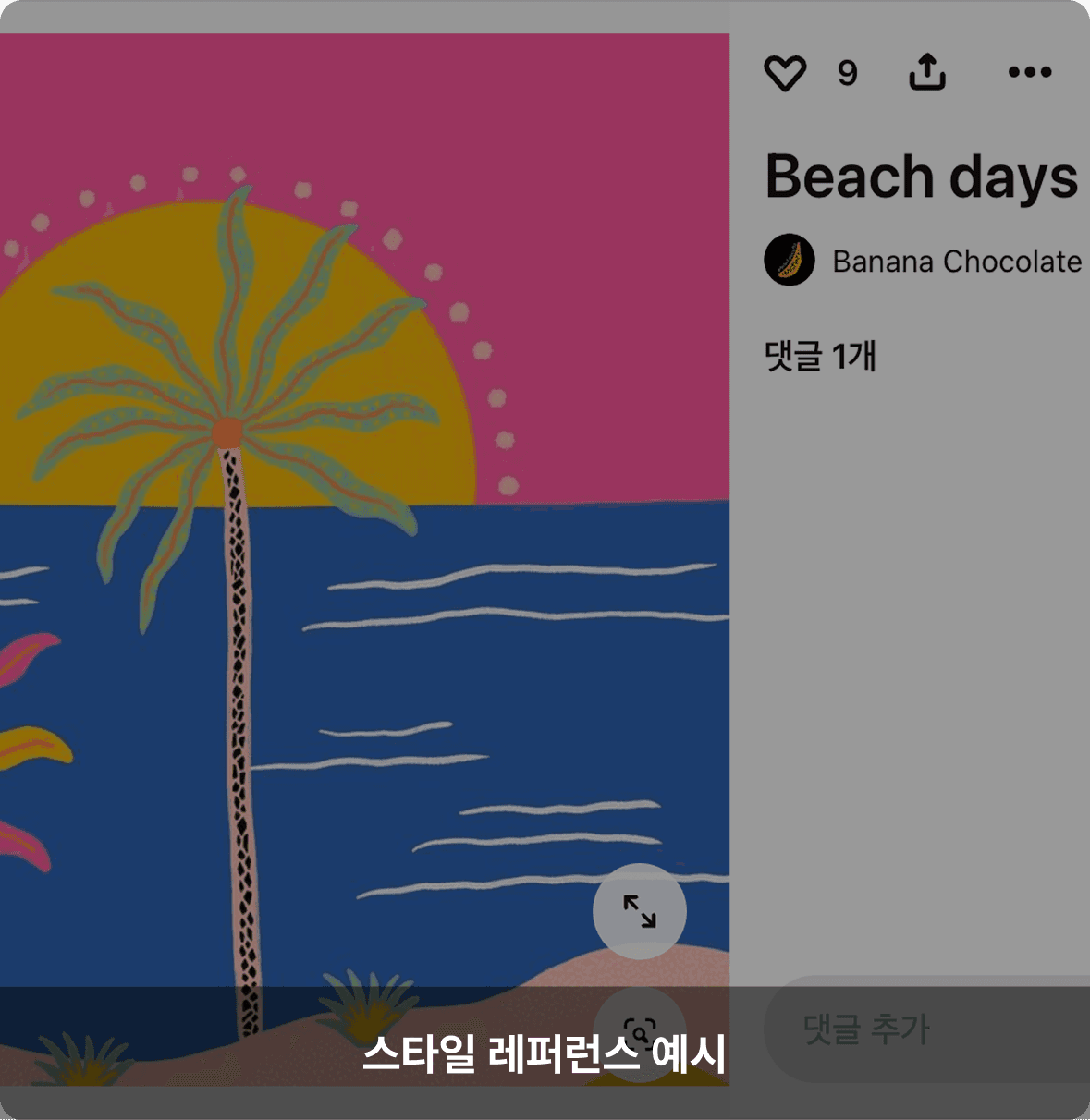
Task: Select the 스타일 레퍼런스 예시 caption text
Action: pos(544,1053)
